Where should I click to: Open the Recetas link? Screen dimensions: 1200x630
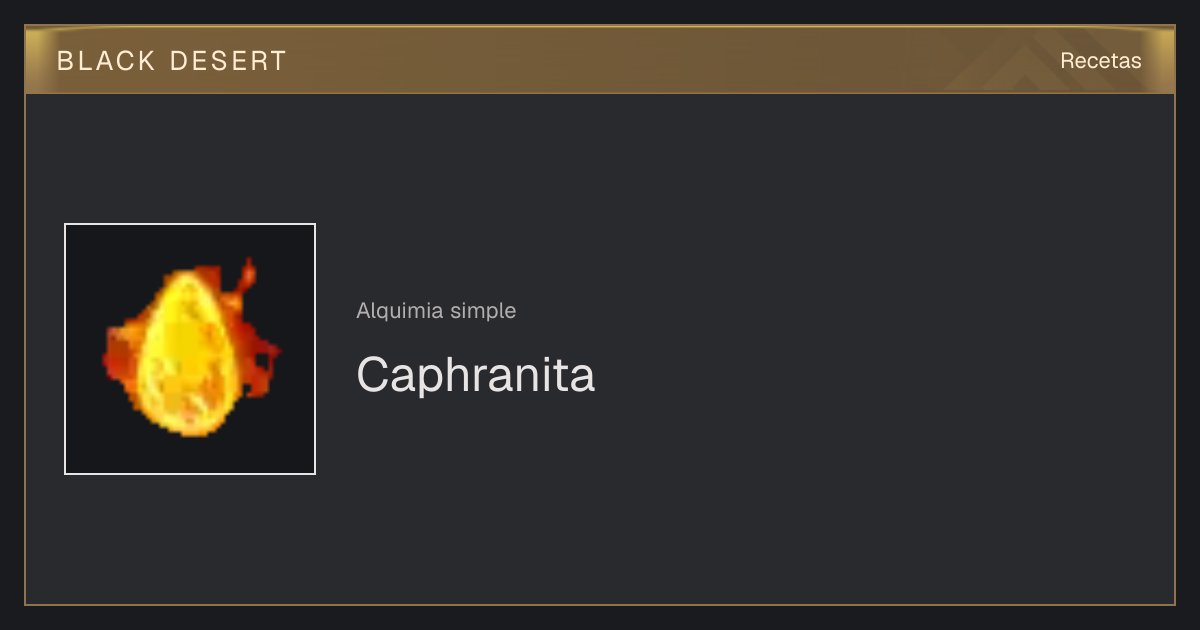tap(1100, 60)
